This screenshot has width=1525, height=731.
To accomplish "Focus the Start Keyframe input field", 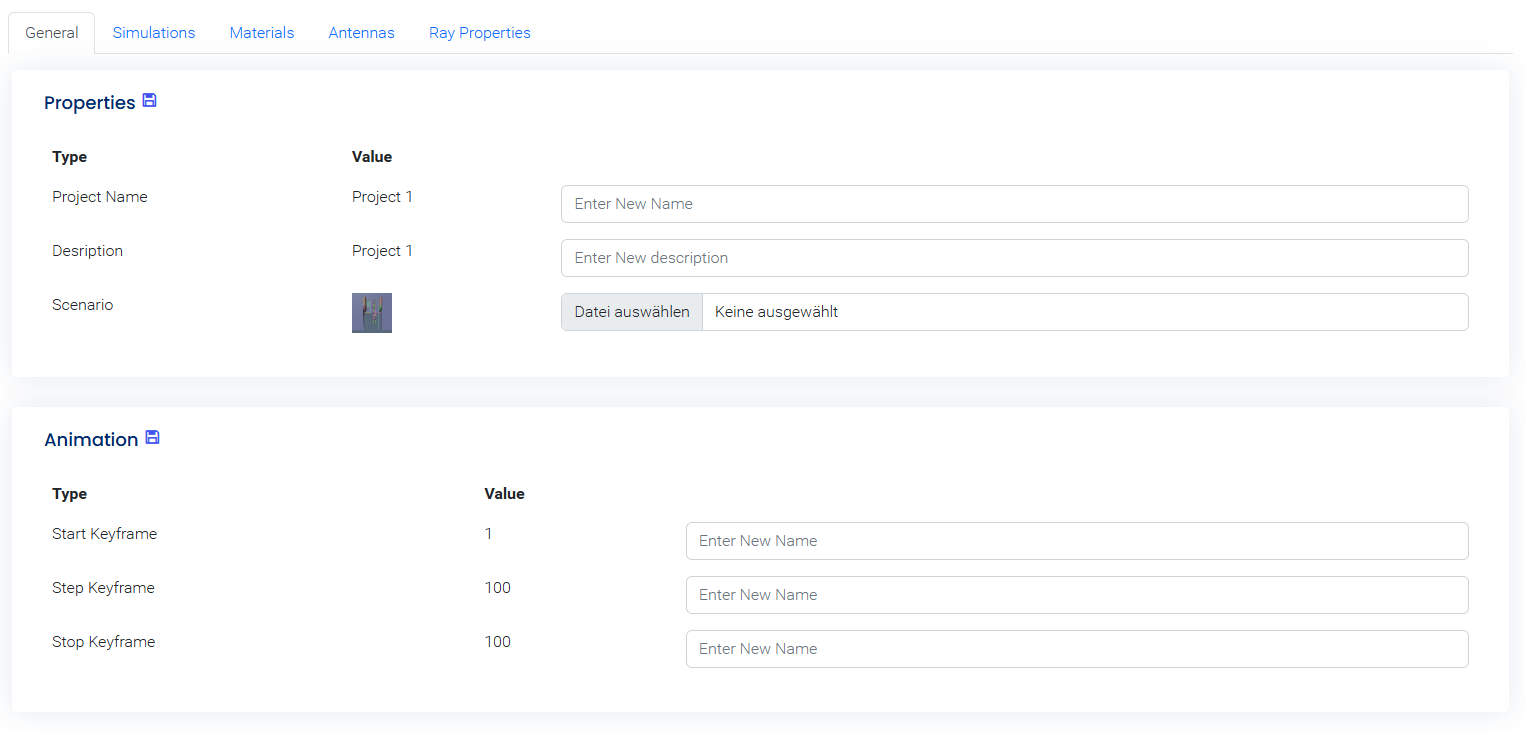I will (x=1076, y=541).
